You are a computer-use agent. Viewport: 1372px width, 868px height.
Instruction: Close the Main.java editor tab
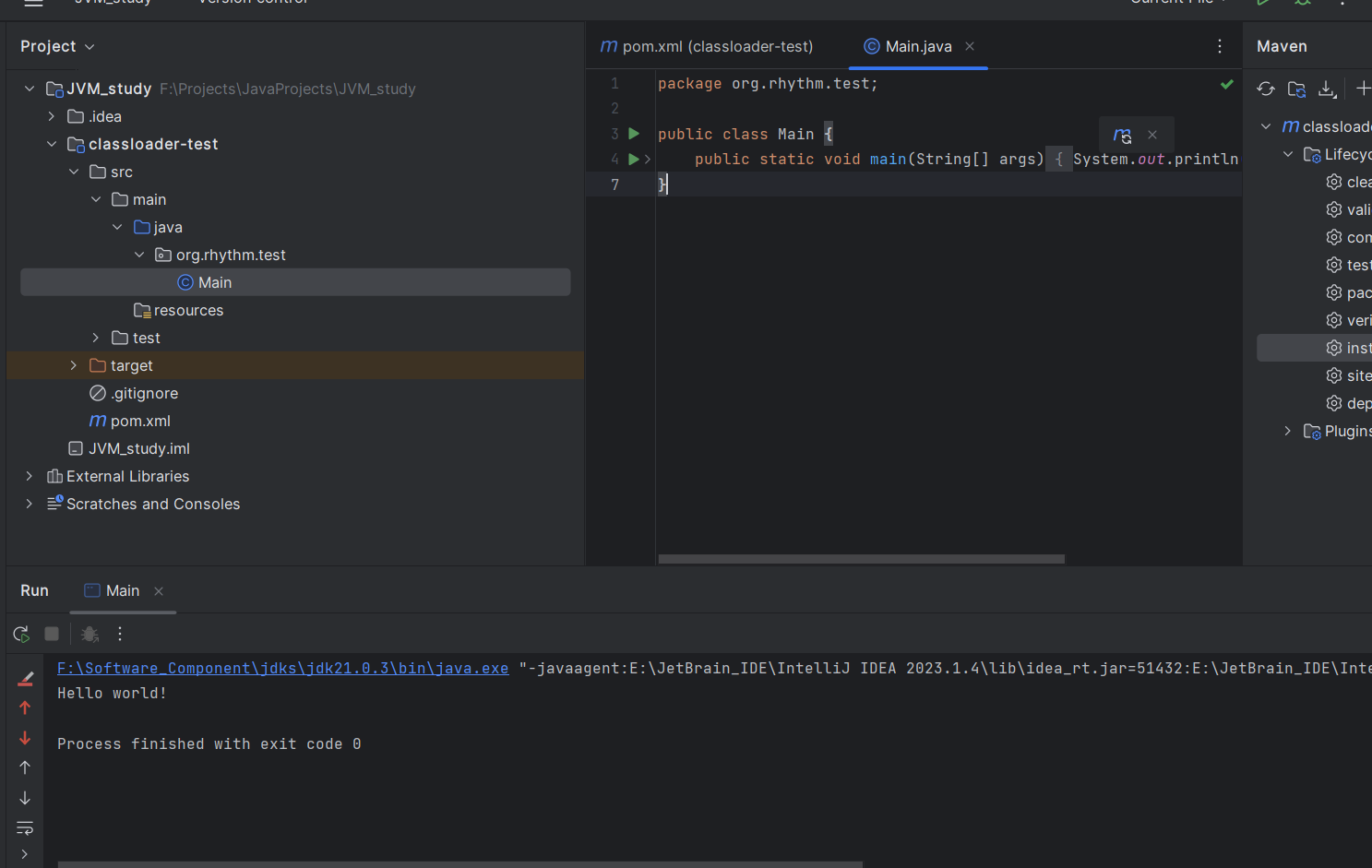pyautogui.click(x=970, y=46)
